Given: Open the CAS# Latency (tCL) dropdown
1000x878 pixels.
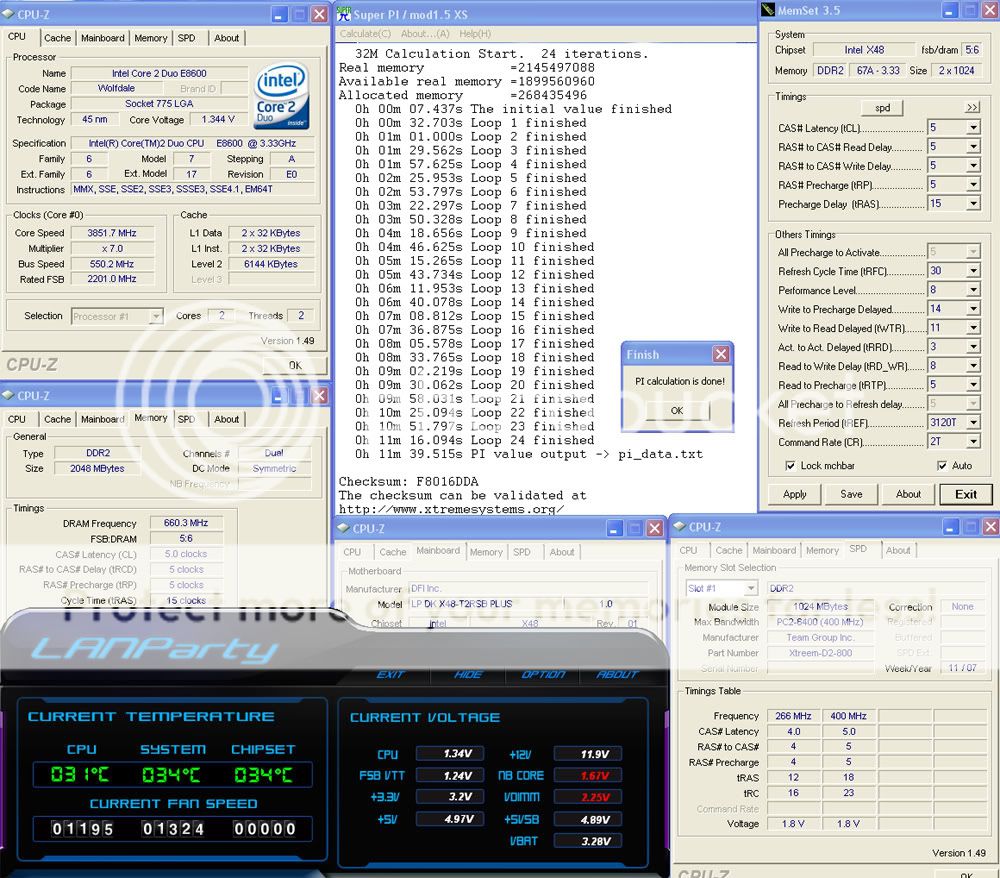Looking at the screenshot, I should coord(973,128).
